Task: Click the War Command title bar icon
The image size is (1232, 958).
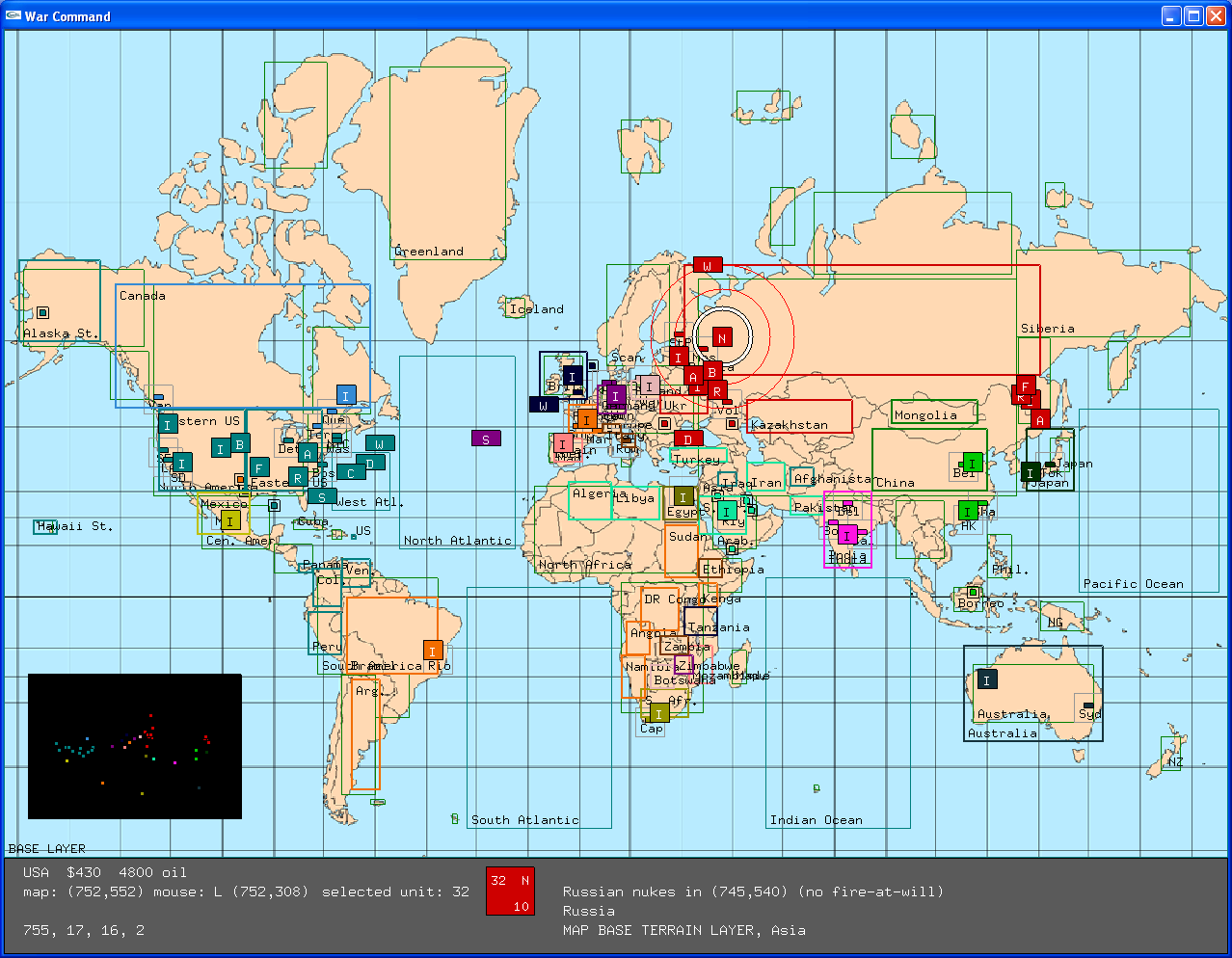Action: tap(13, 16)
